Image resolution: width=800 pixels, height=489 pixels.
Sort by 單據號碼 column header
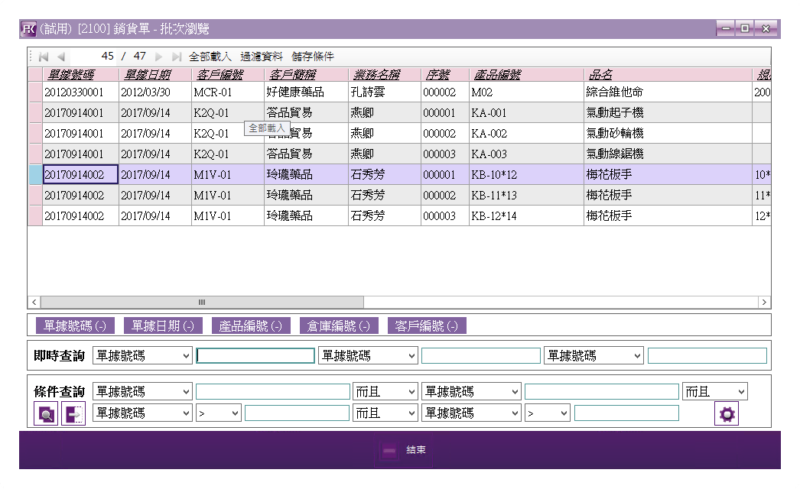coord(81,75)
